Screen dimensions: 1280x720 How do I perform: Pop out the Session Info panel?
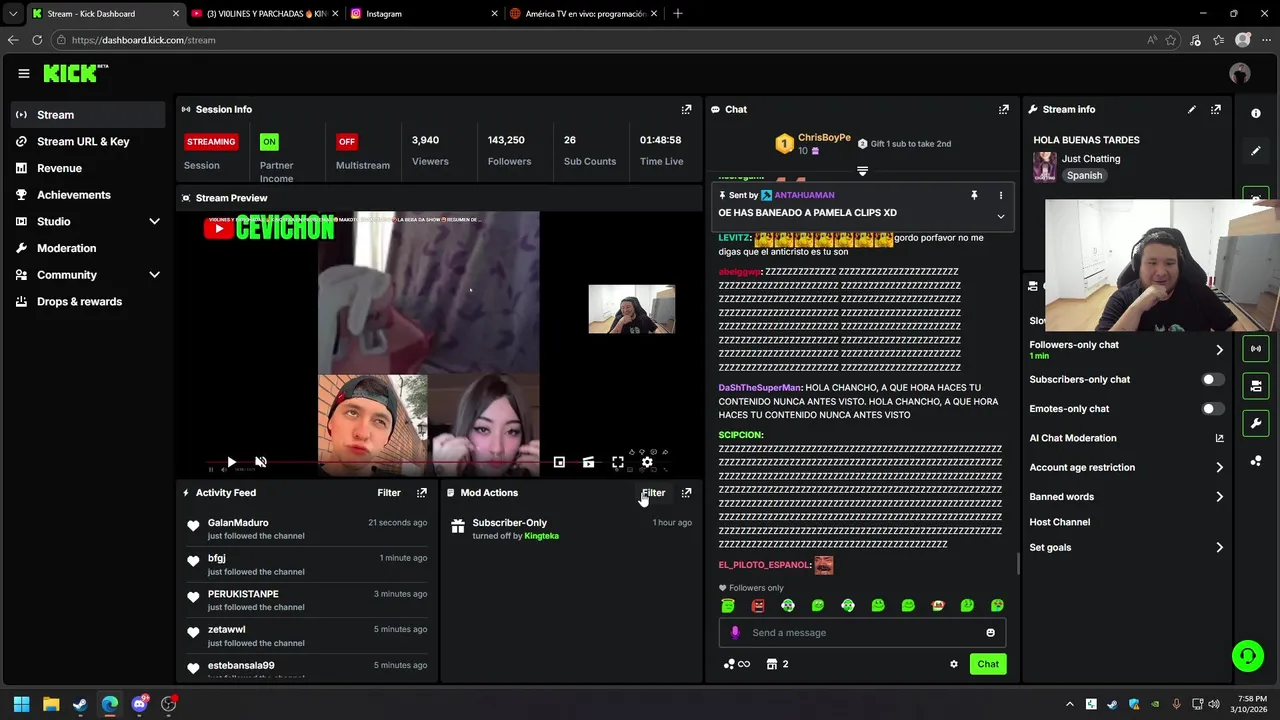[686, 109]
